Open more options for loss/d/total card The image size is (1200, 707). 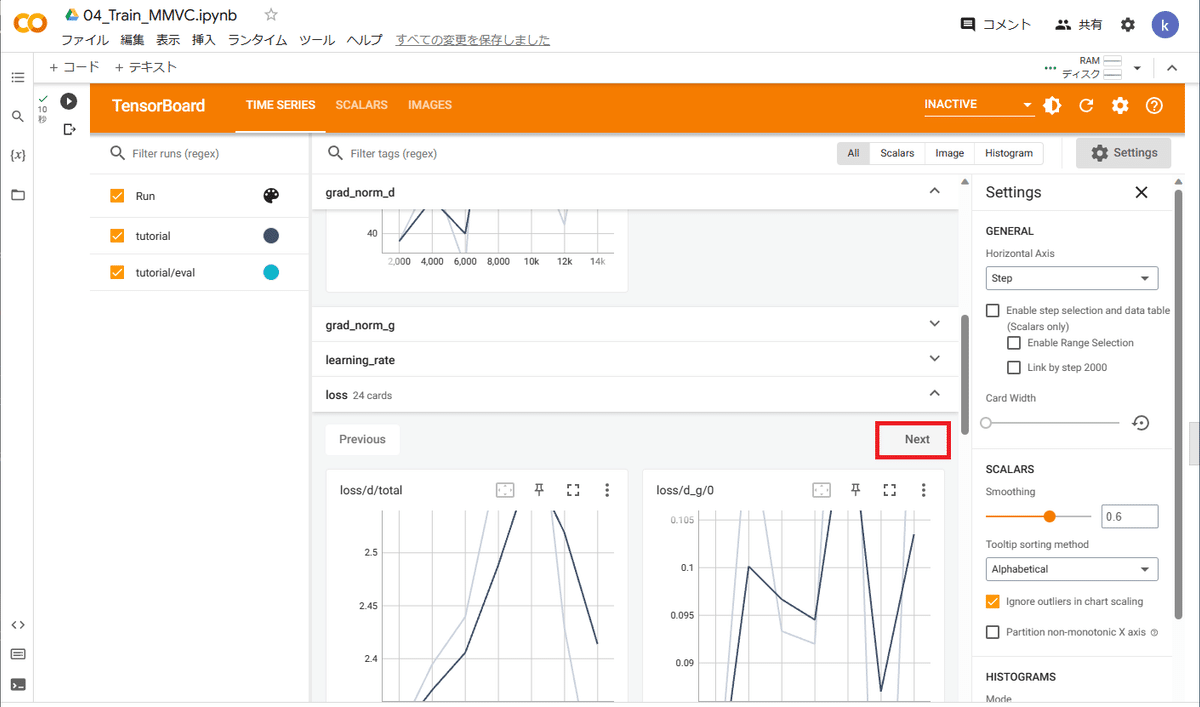[607, 490]
